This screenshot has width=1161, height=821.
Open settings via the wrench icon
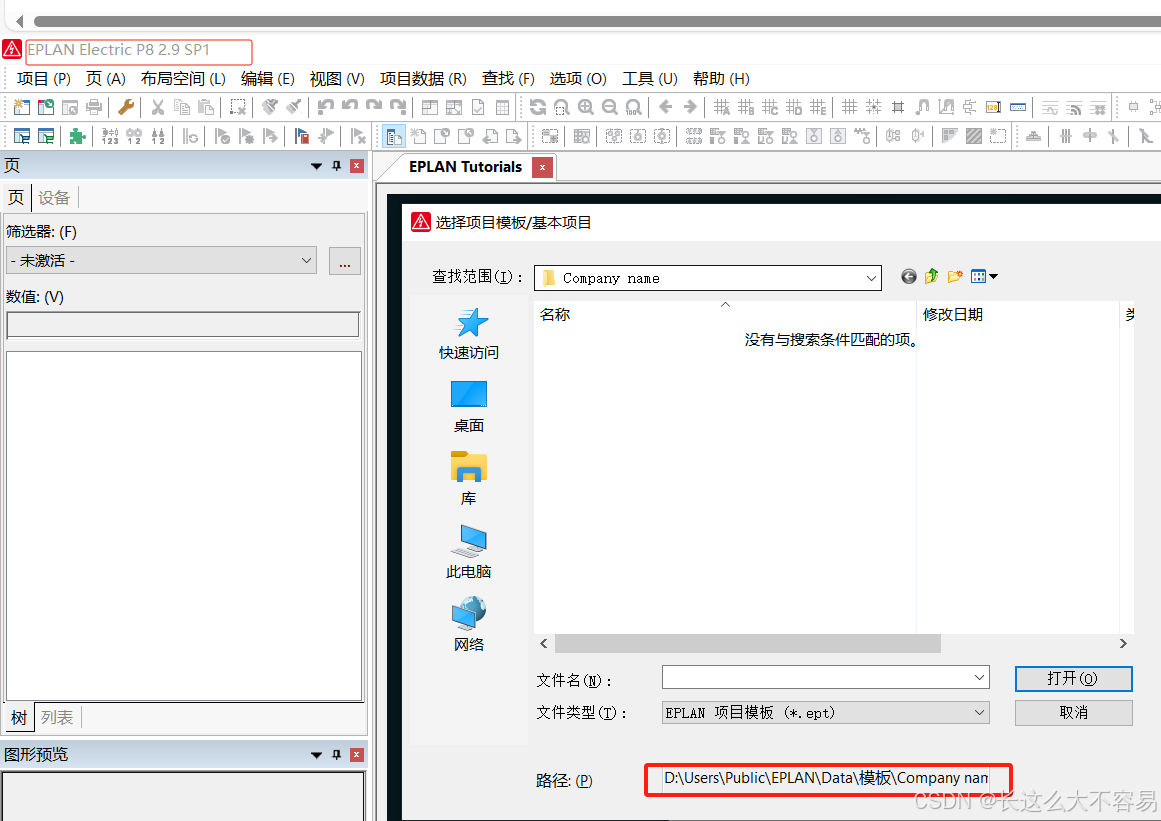click(126, 107)
